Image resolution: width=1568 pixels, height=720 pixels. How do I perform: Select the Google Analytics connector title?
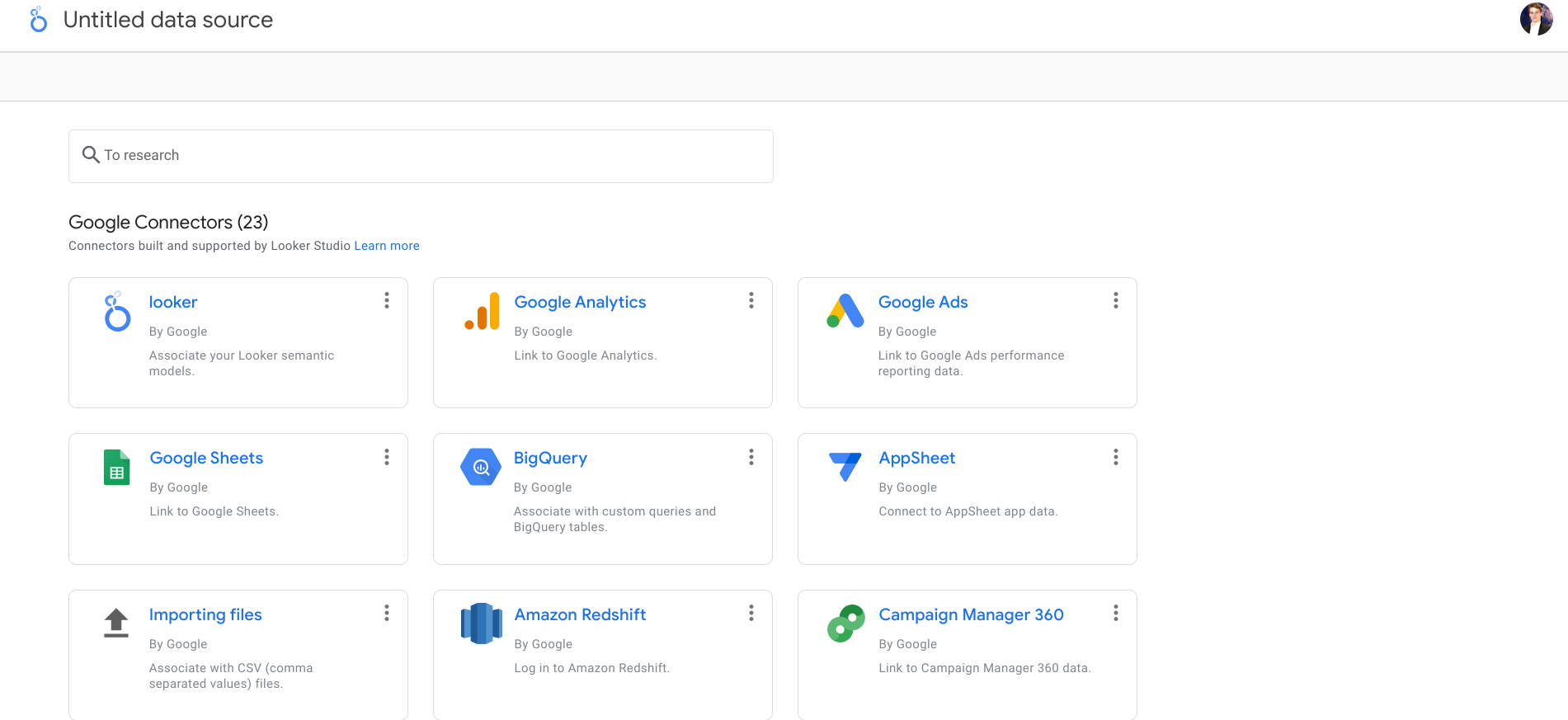coord(580,302)
